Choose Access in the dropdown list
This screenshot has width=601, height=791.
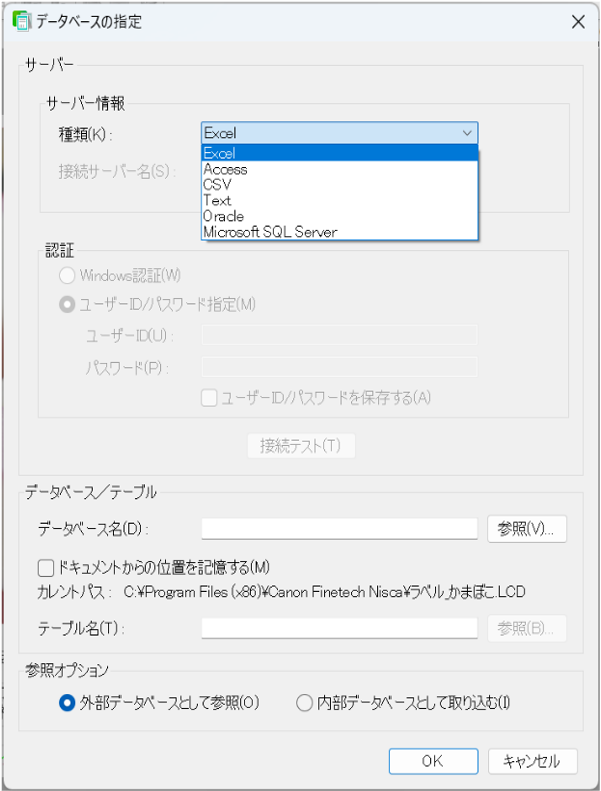coord(225,169)
